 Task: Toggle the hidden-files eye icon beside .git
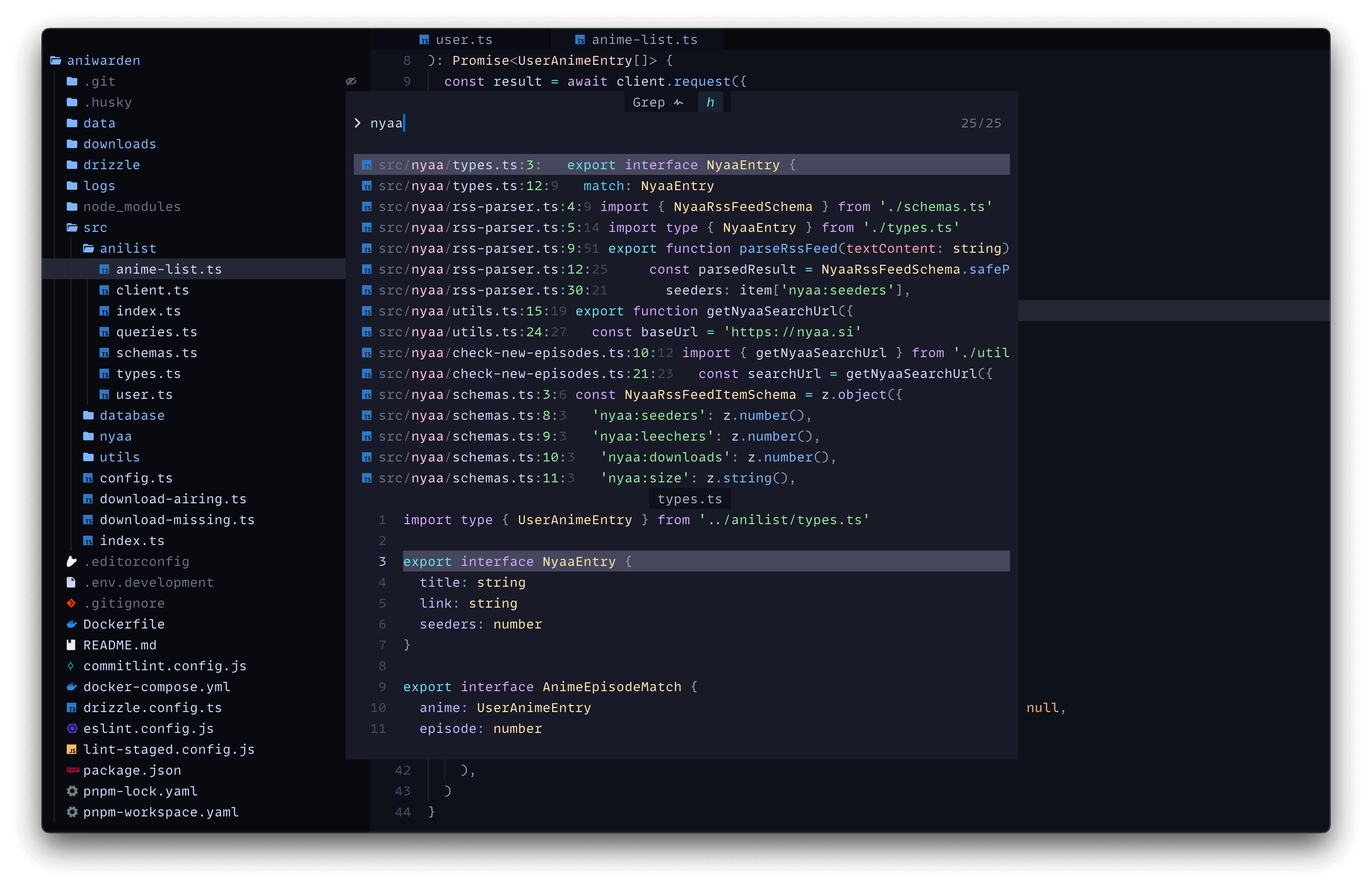pyautogui.click(x=351, y=81)
